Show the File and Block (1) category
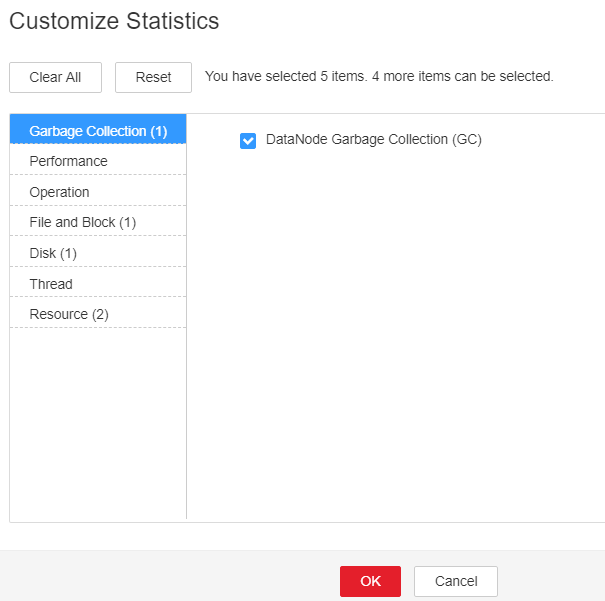This screenshot has height=601, width=605. tap(98, 222)
